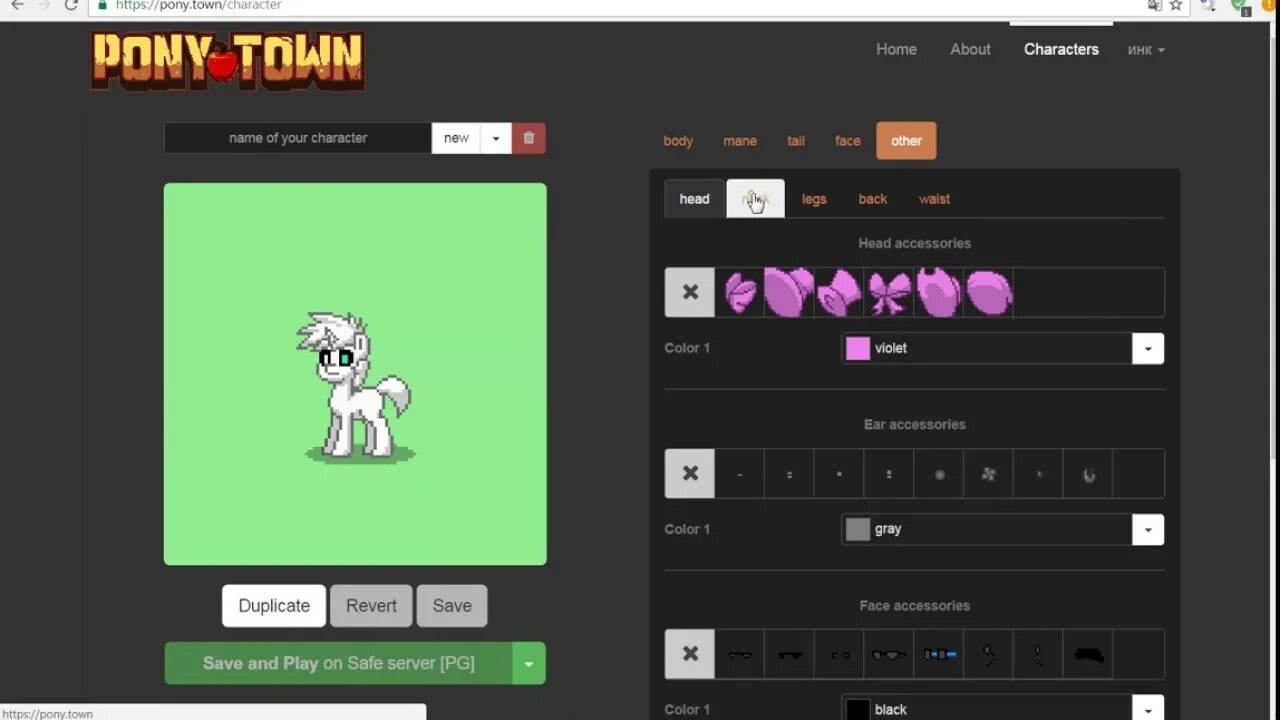Choose the top hat head accessory
Image resolution: width=1280 pixels, height=720 pixels.
pos(839,292)
